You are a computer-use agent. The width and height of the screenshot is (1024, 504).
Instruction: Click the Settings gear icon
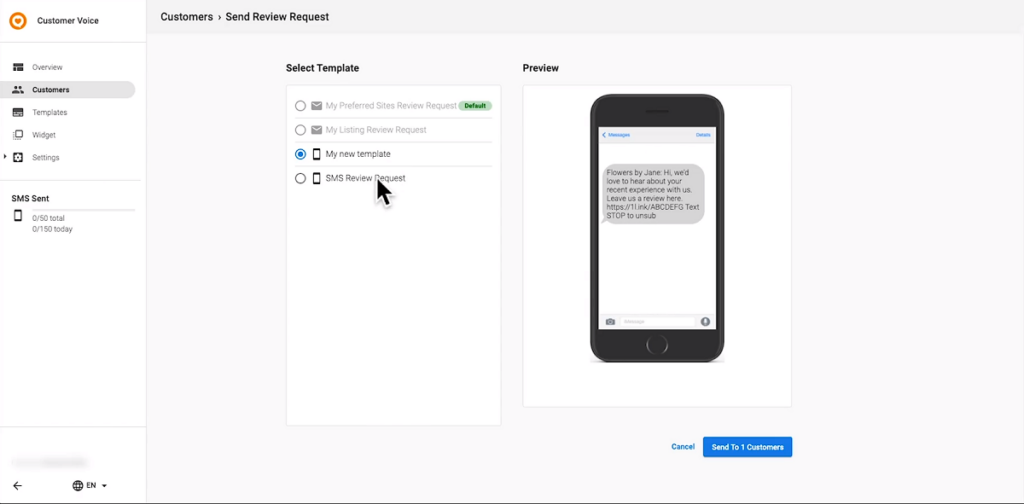(x=18, y=157)
